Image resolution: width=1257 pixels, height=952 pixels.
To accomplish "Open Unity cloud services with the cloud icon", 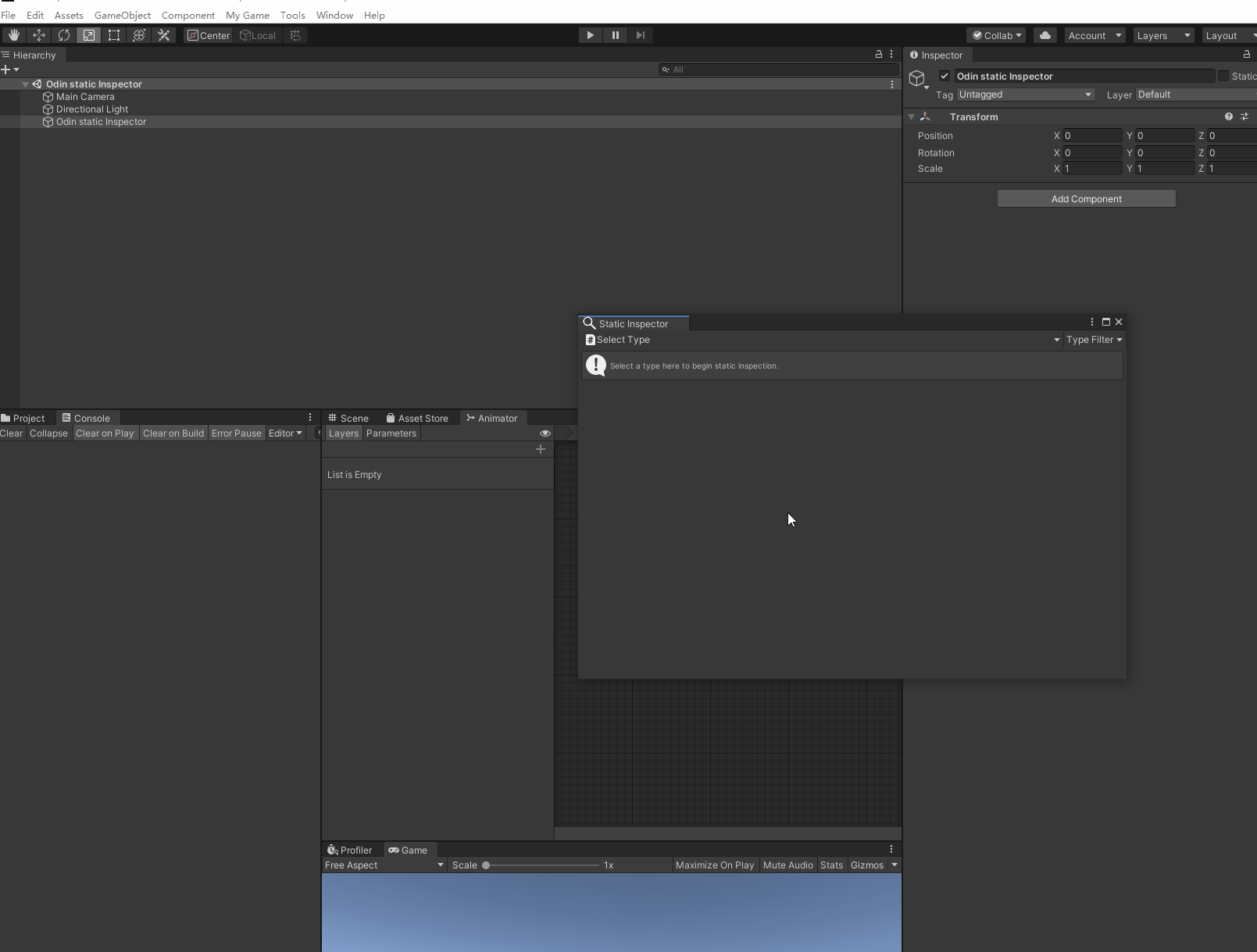I will coord(1045,35).
